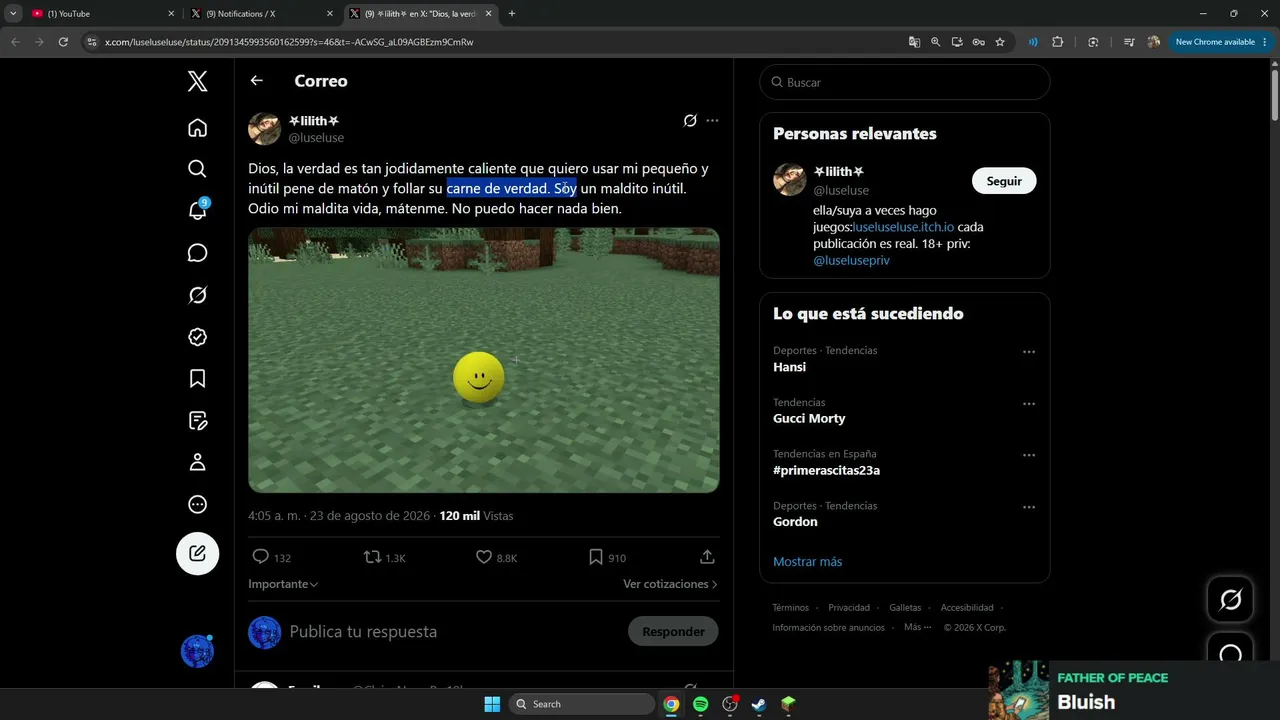Screen dimensions: 1280x720
Task: Open the Profile icon in sidebar
Action: [x=198, y=462]
